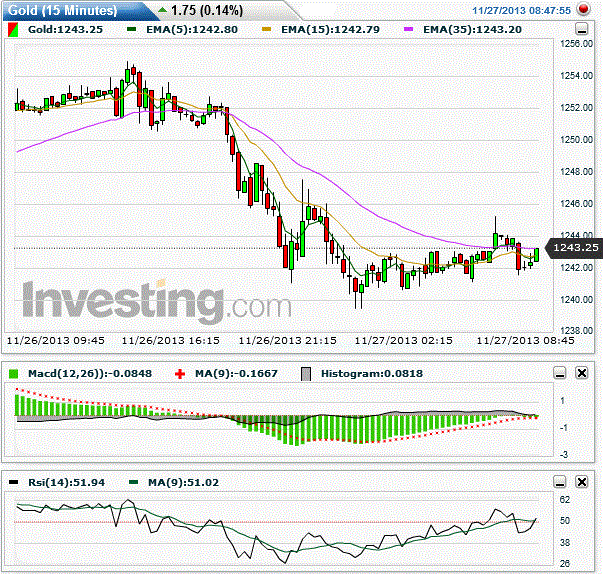603x574 pixels.
Task: Click the 1250.00 price axis label
Action: pyautogui.click(x=576, y=140)
